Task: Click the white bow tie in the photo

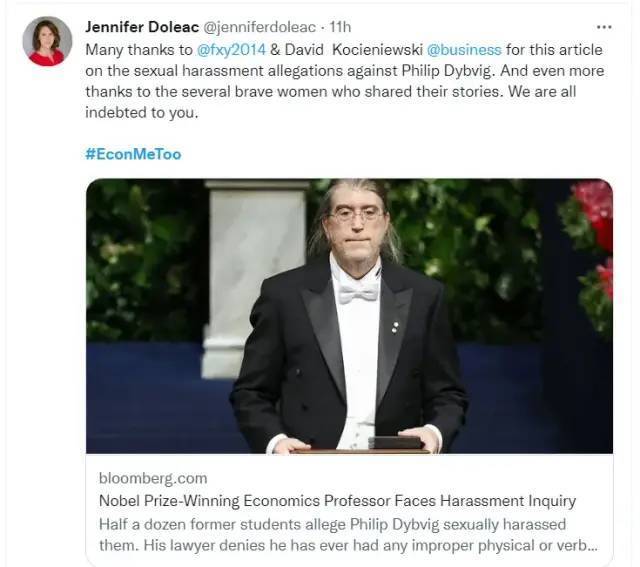Action: [357, 293]
